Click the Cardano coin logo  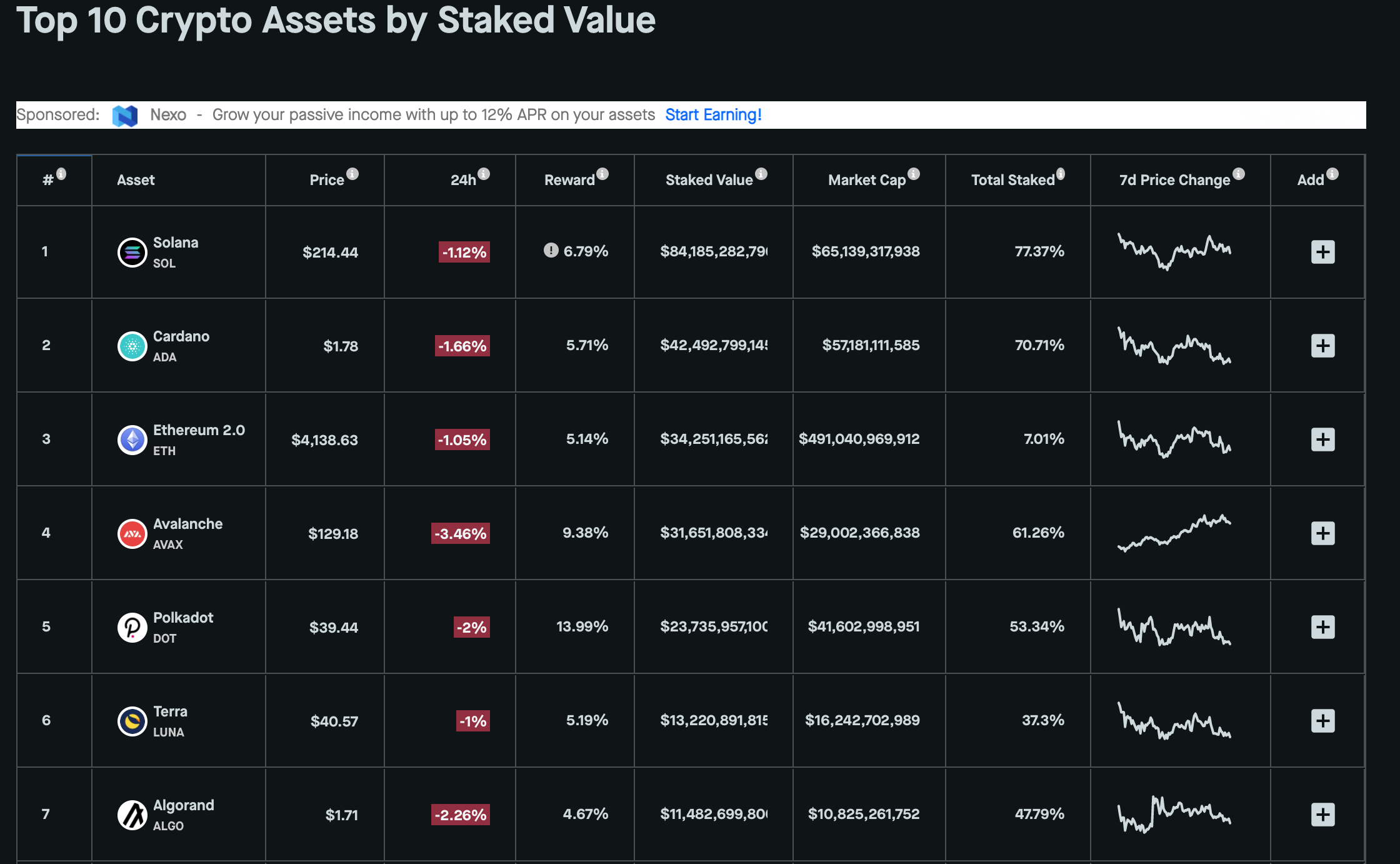pos(132,346)
